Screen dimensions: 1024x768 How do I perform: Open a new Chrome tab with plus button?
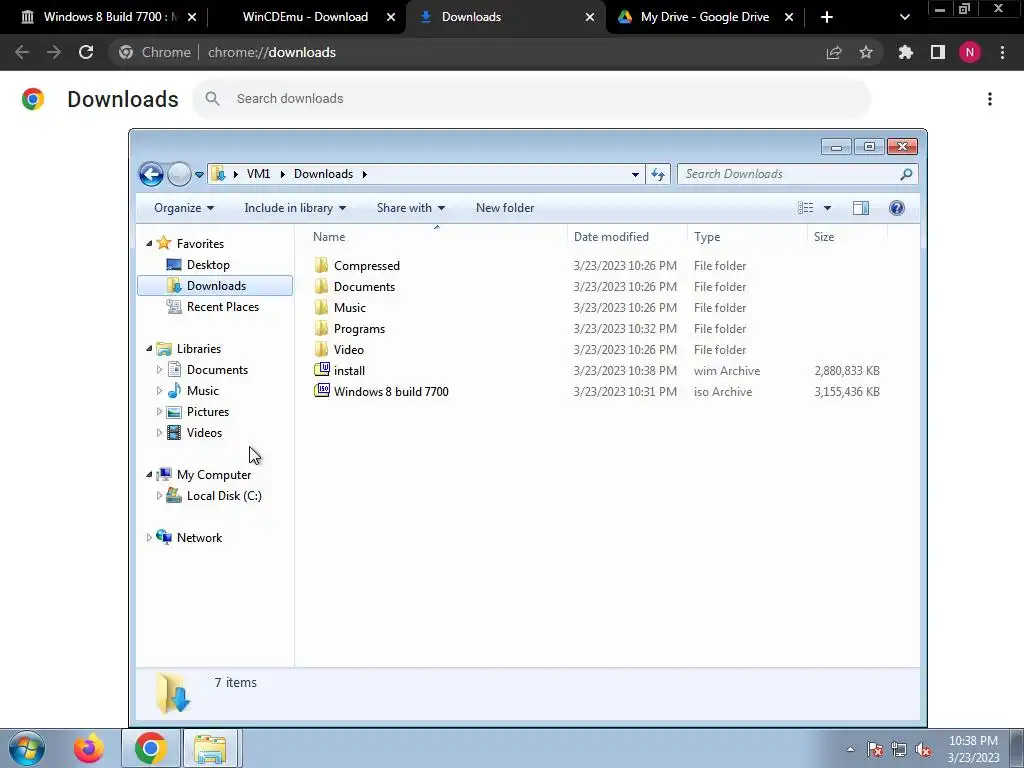click(827, 17)
